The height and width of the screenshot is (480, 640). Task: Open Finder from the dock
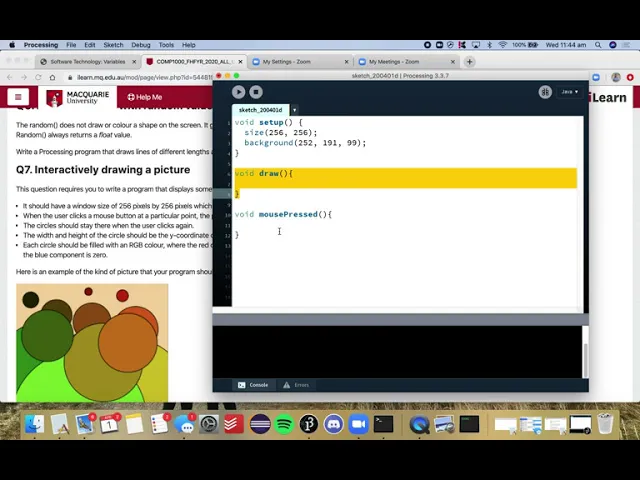[34, 424]
